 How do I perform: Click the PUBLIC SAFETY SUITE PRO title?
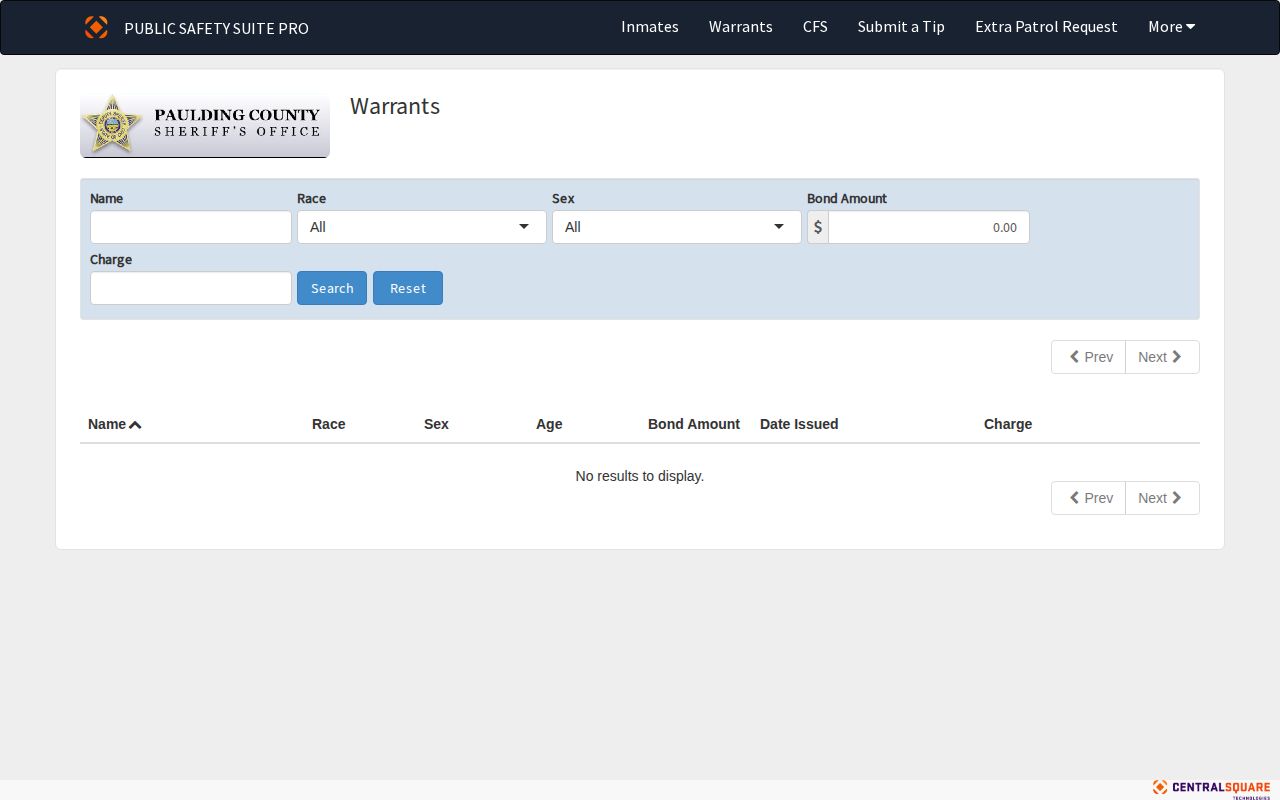(x=216, y=28)
